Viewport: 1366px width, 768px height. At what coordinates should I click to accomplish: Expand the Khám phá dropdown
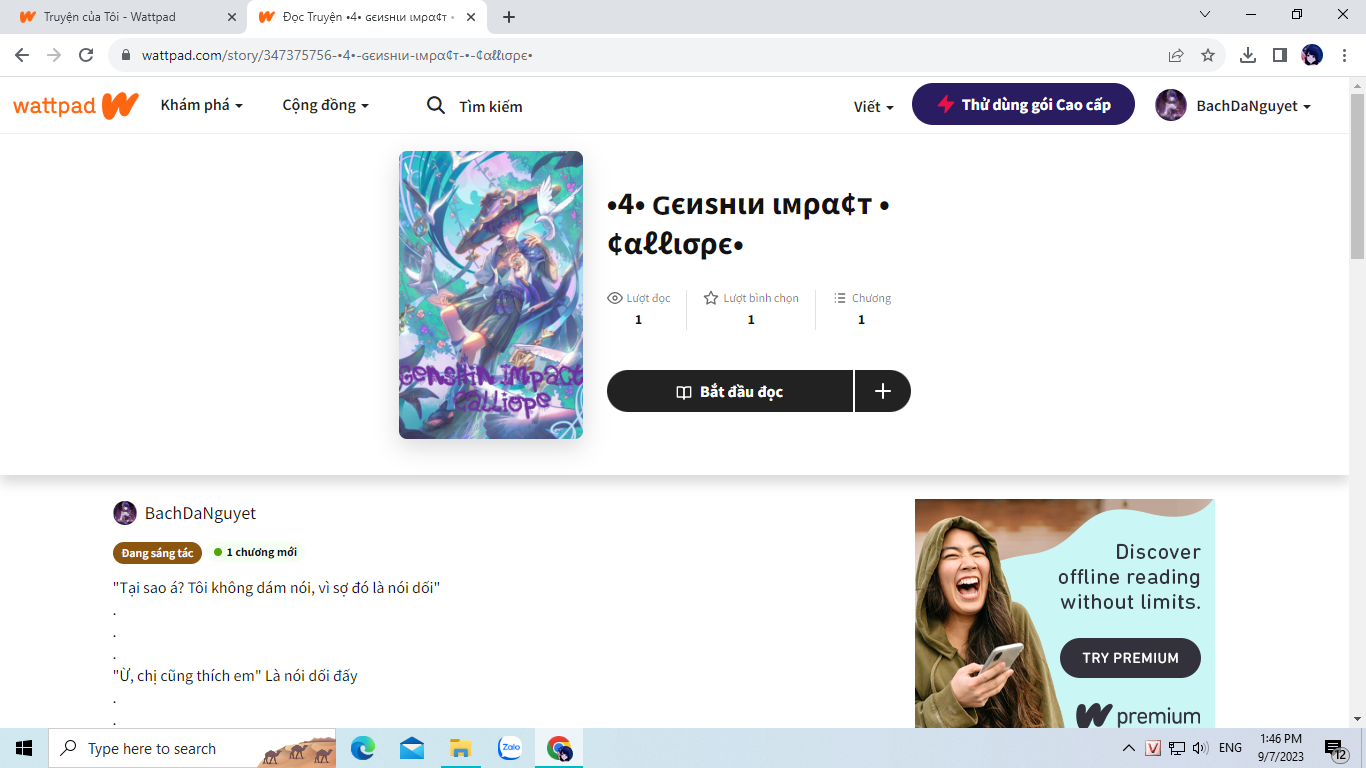(x=201, y=105)
